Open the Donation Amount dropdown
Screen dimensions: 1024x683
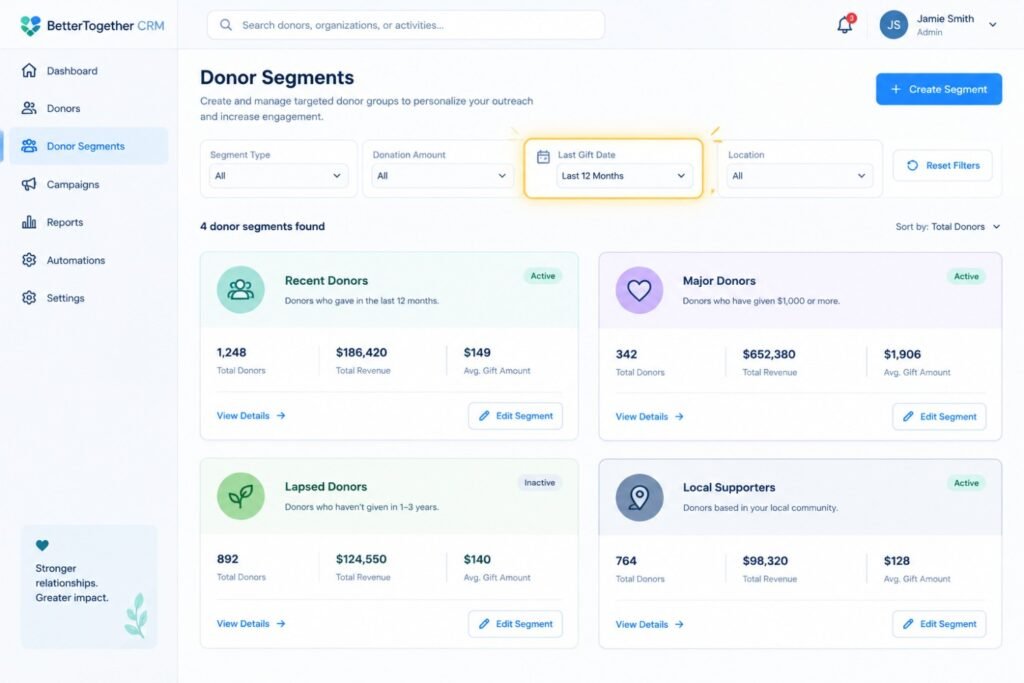(x=441, y=176)
